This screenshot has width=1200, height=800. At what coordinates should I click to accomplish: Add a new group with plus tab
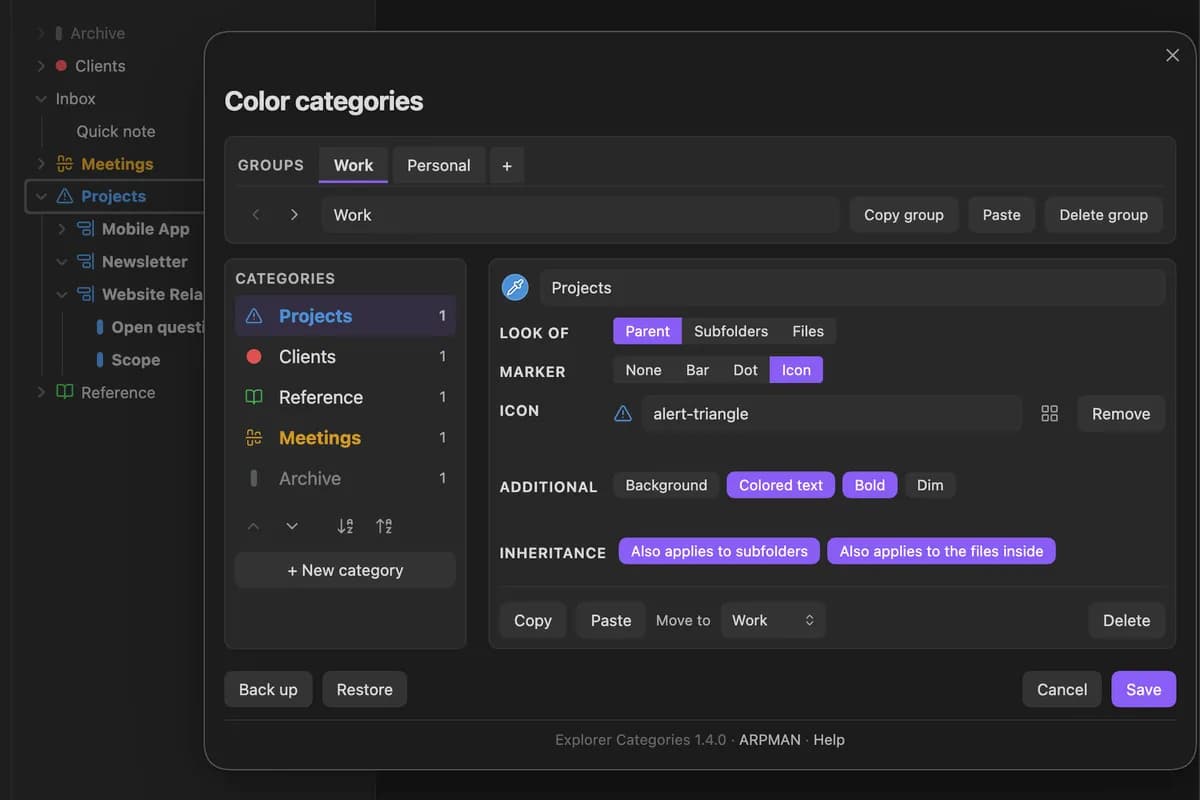(507, 166)
